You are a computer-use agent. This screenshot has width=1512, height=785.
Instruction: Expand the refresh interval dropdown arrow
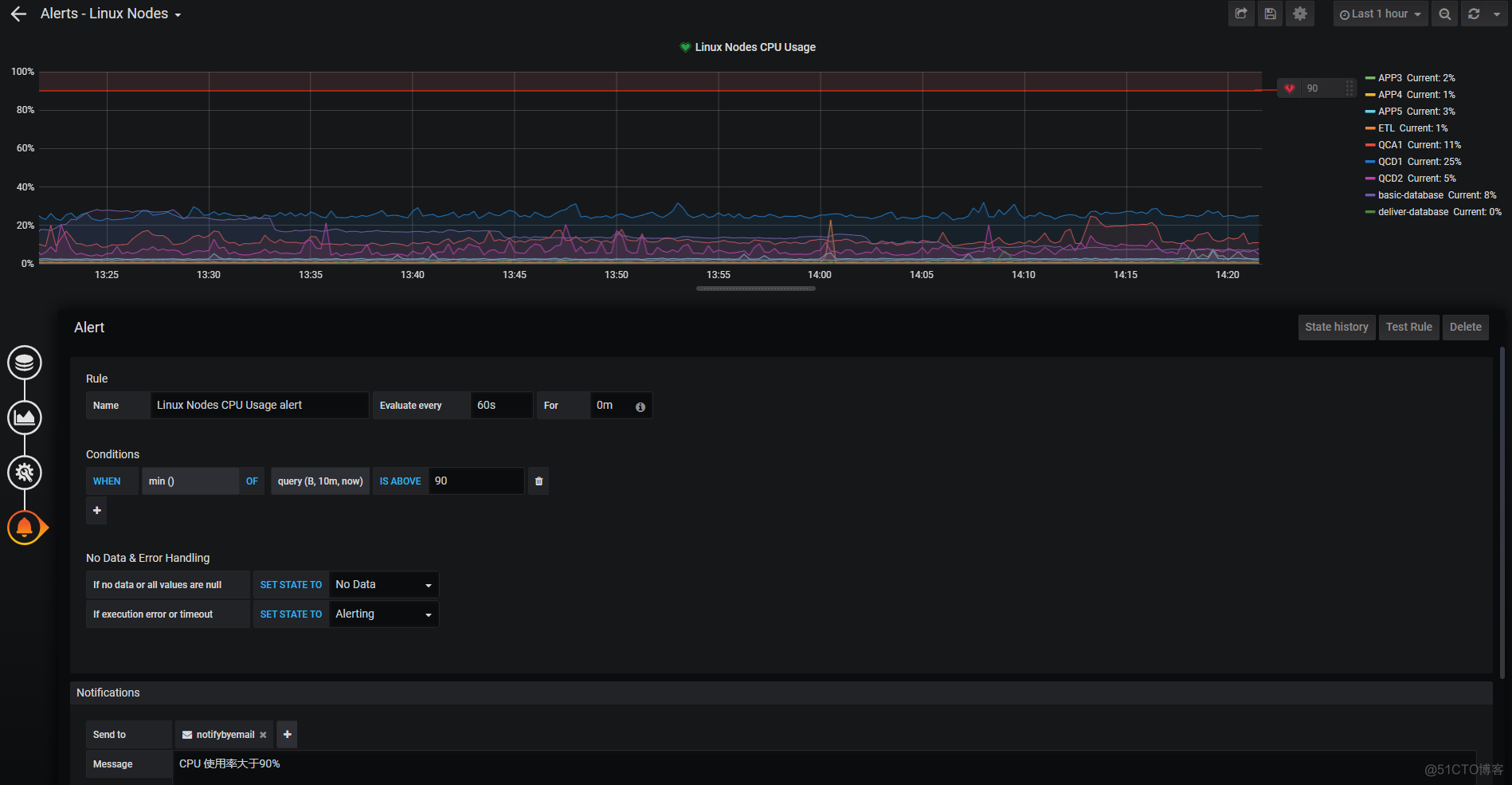point(1497,14)
